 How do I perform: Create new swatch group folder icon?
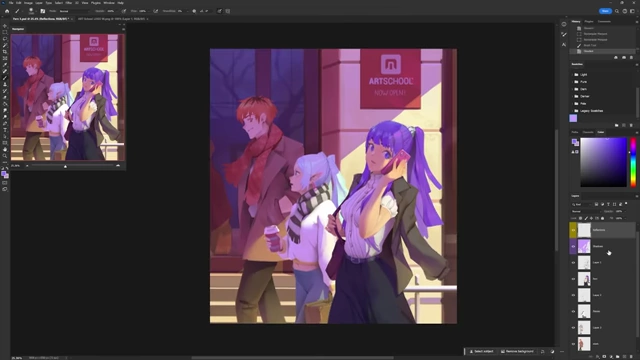(x=616, y=125)
